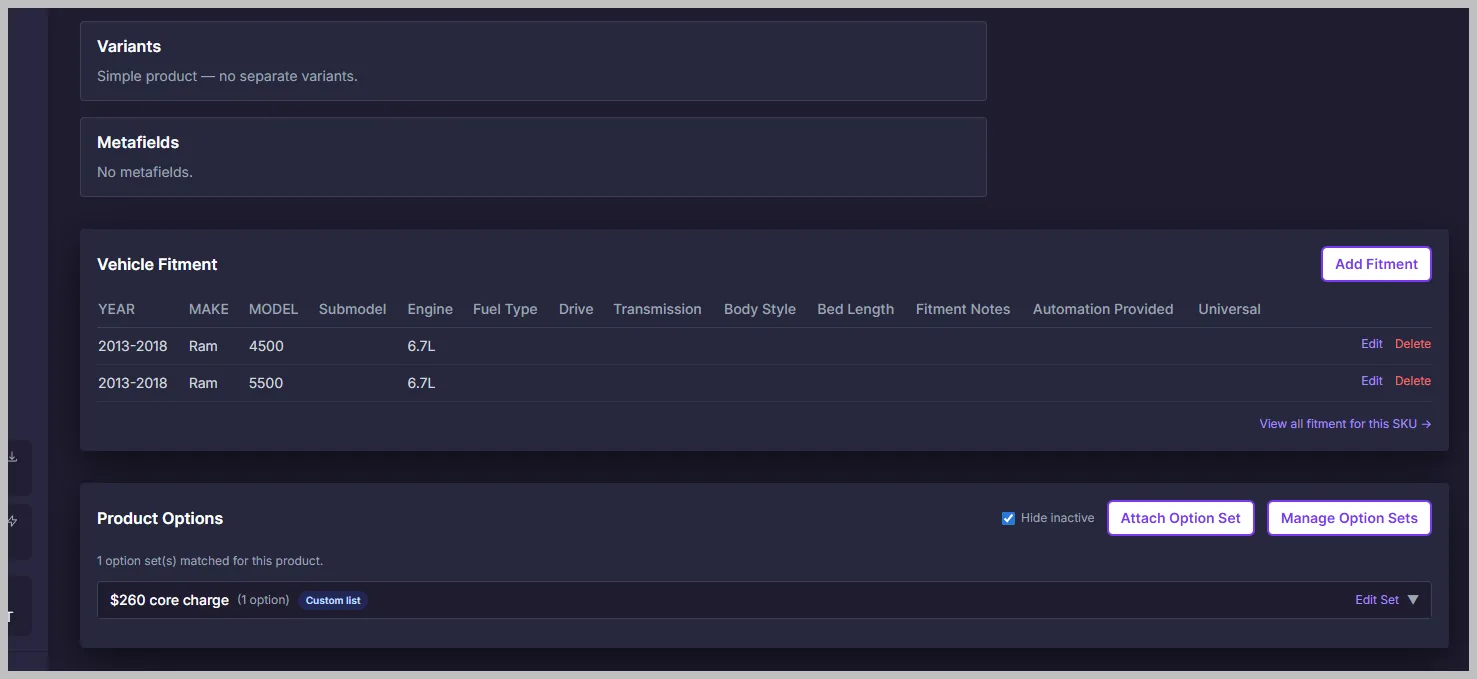
Task: Open View all fitment for this SKU
Action: click(1345, 424)
